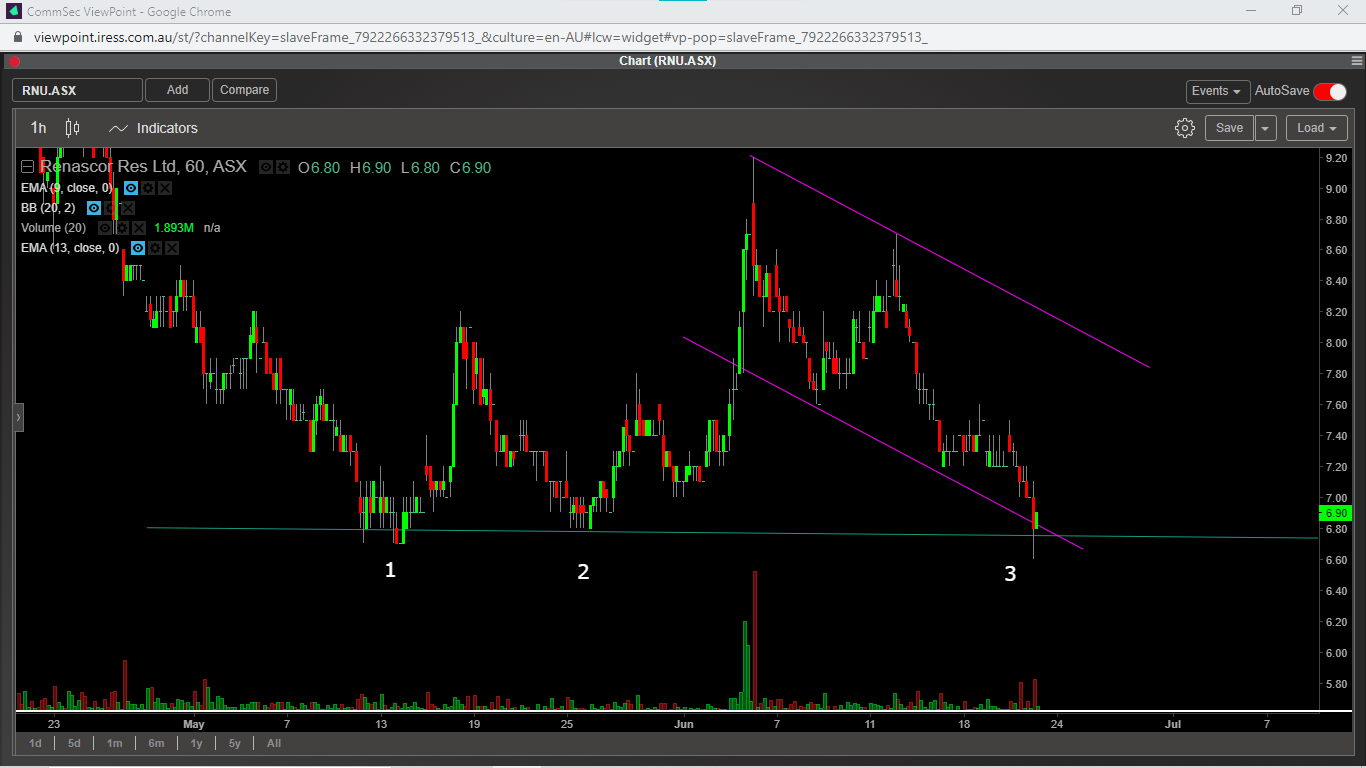This screenshot has width=1366, height=768.
Task: Open the Events dropdown
Action: point(1218,91)
